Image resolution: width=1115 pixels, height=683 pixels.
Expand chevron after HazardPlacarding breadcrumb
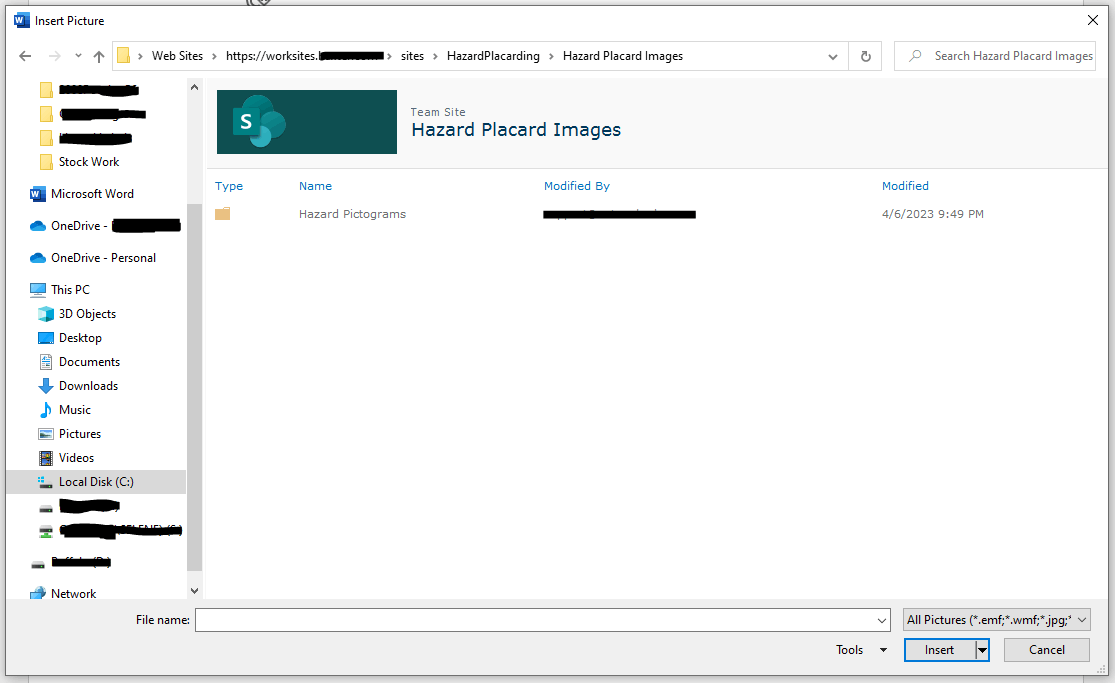pos(551,56)
